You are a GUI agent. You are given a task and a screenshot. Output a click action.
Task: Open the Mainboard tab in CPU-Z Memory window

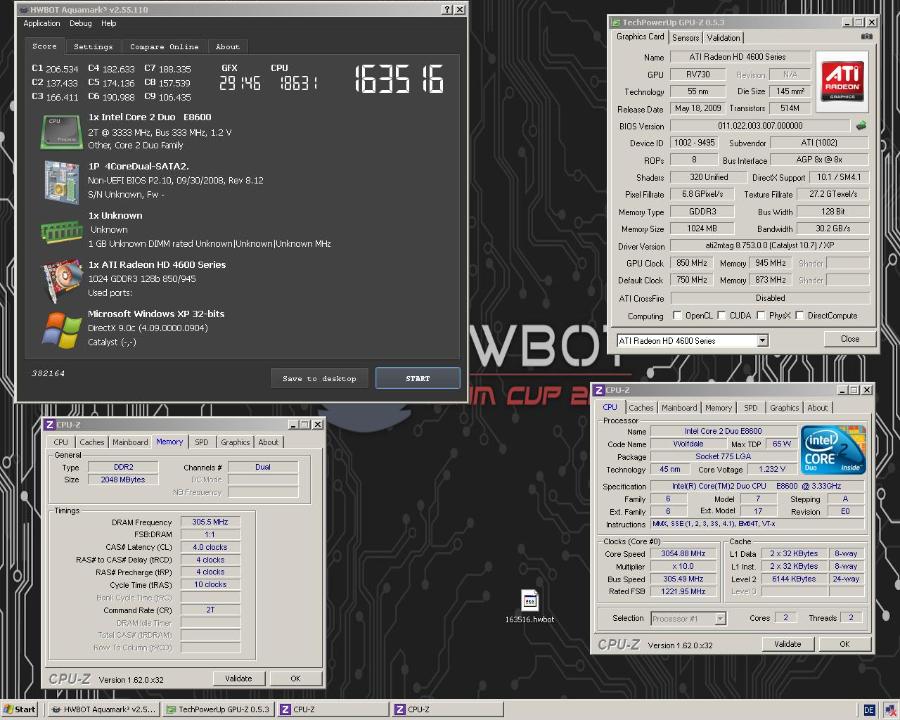130,442
